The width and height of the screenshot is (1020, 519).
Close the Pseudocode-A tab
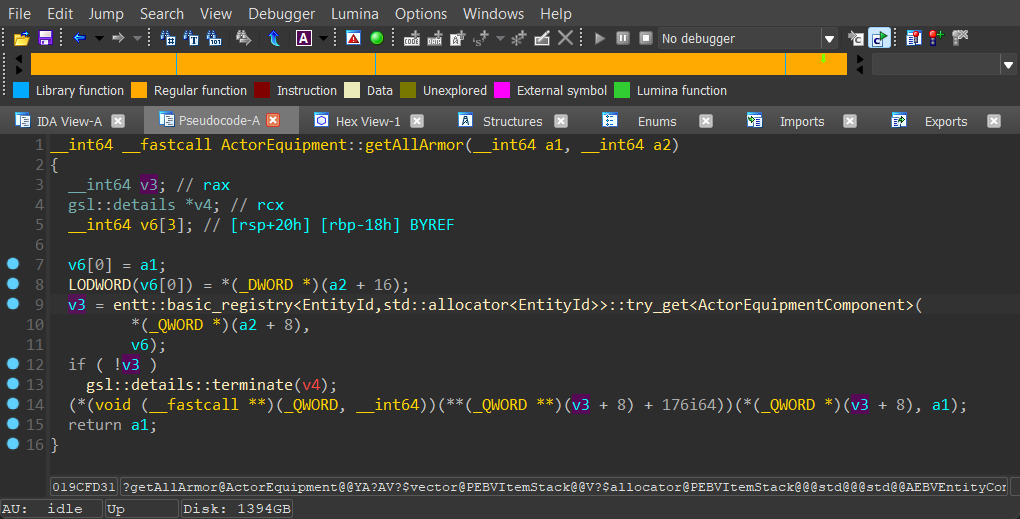coord(272,121)
